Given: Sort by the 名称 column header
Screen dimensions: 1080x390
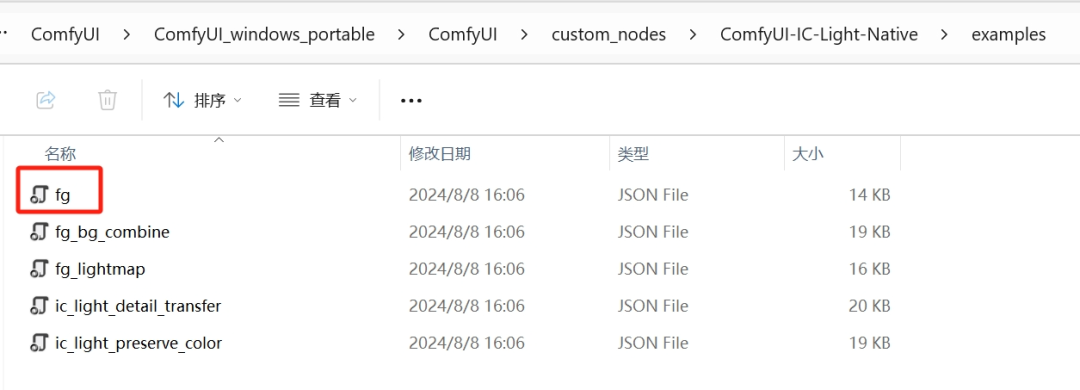Looking at the screenshot, I should [60, 154].
